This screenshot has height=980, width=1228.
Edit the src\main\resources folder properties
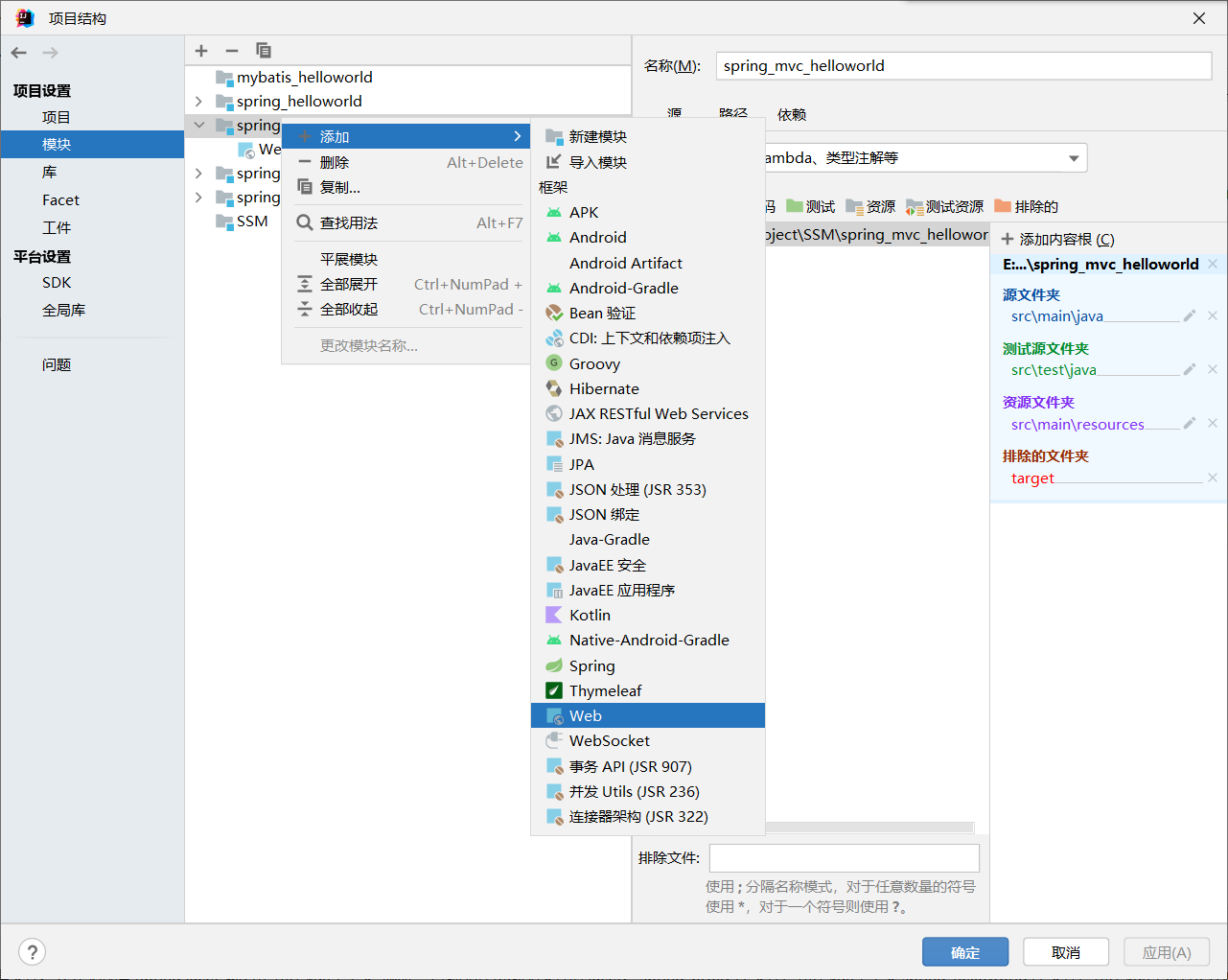(1190, 423)
